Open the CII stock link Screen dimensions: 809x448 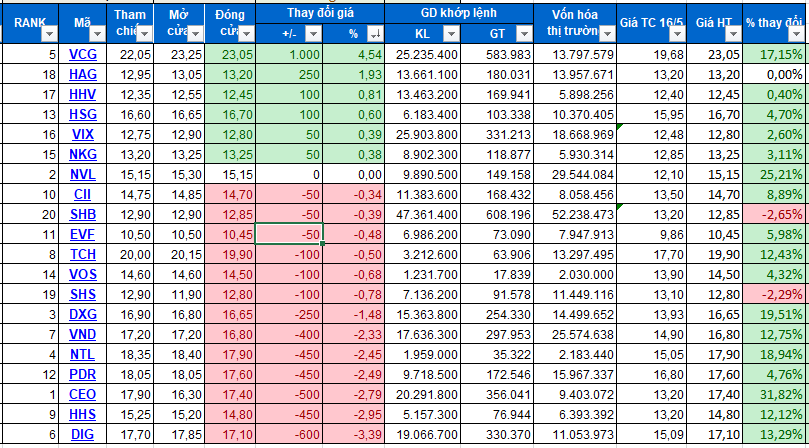coord(83,195)
